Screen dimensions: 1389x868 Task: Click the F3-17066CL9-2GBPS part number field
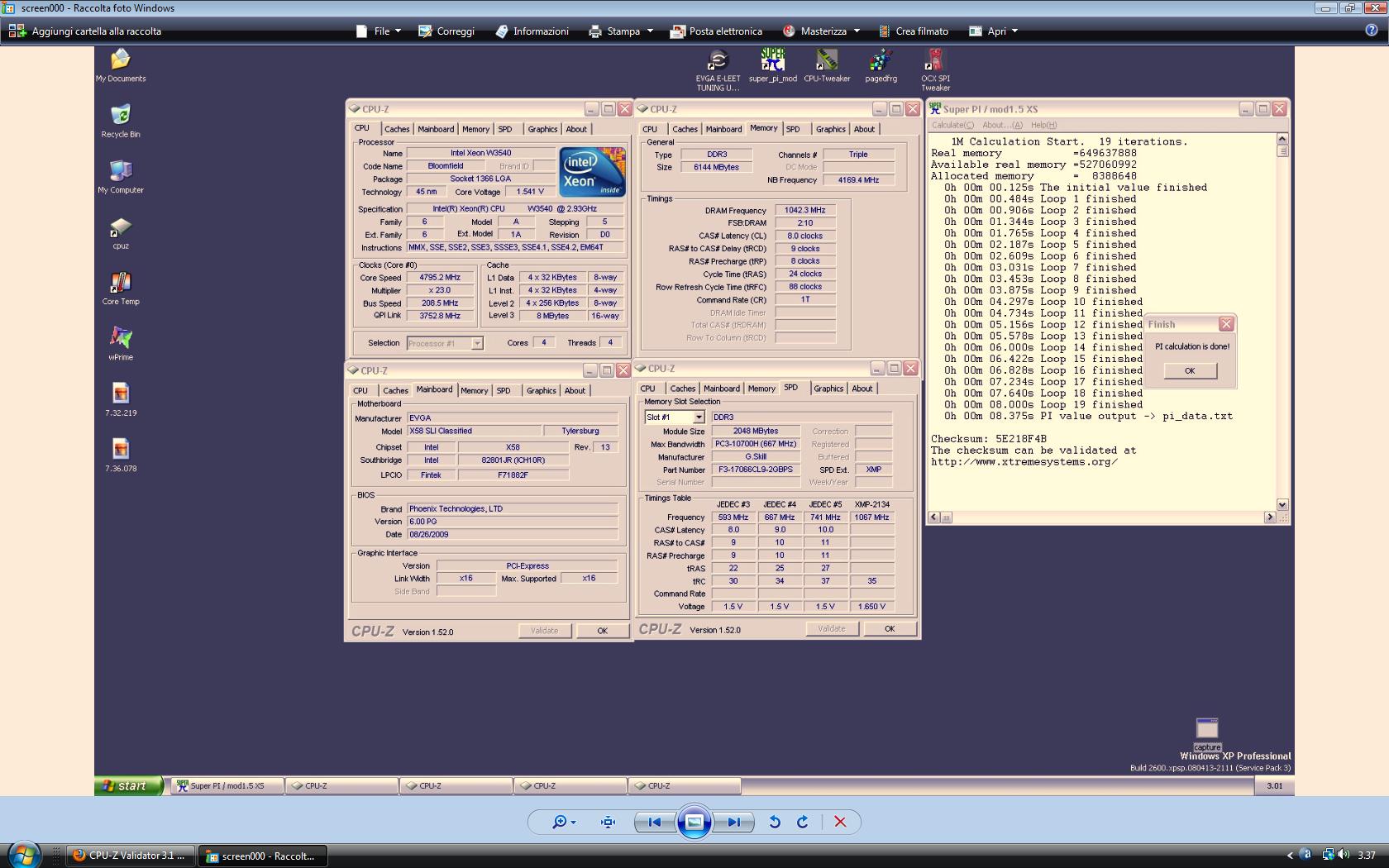[x=756, y=470]
